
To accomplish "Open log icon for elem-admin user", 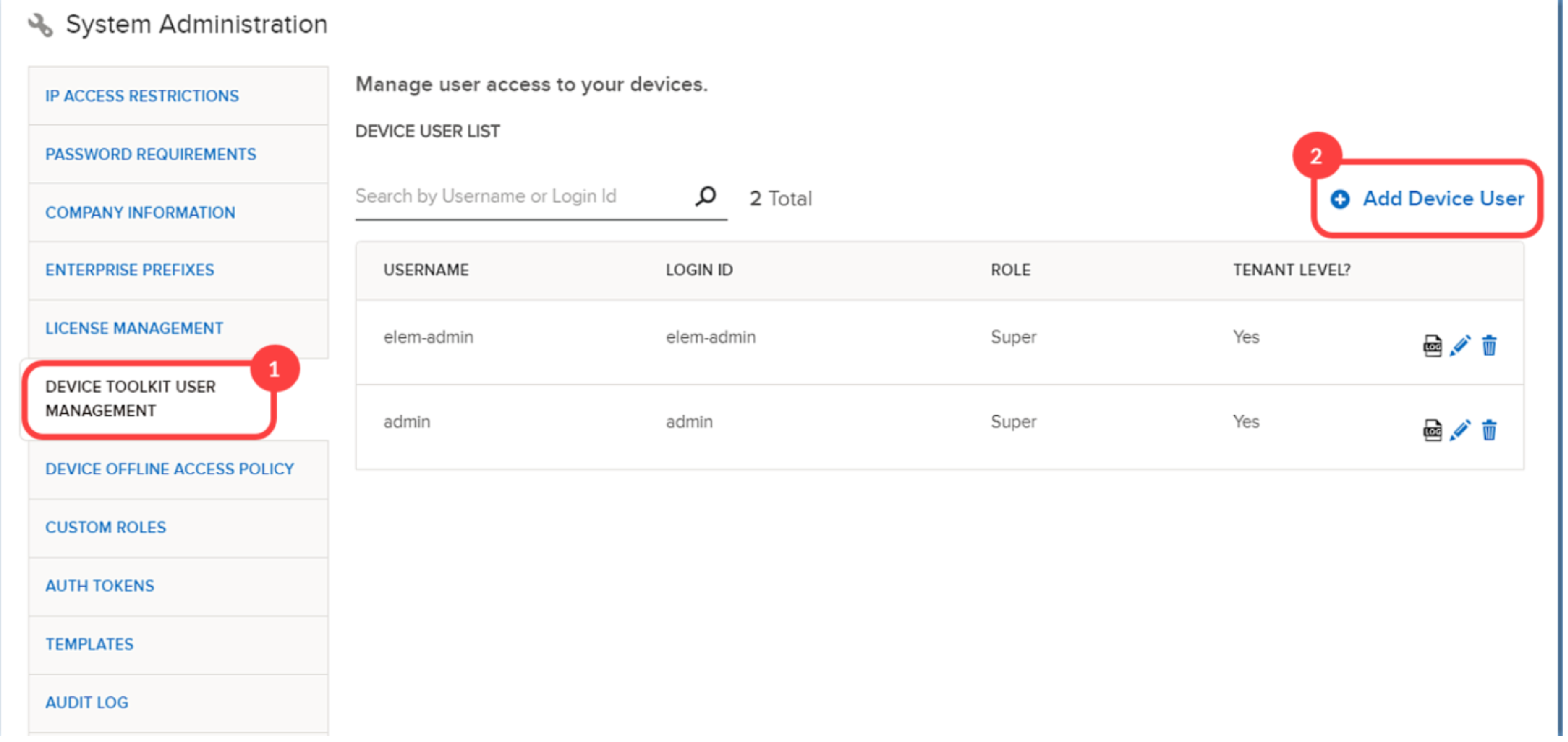I will 1432,346.
